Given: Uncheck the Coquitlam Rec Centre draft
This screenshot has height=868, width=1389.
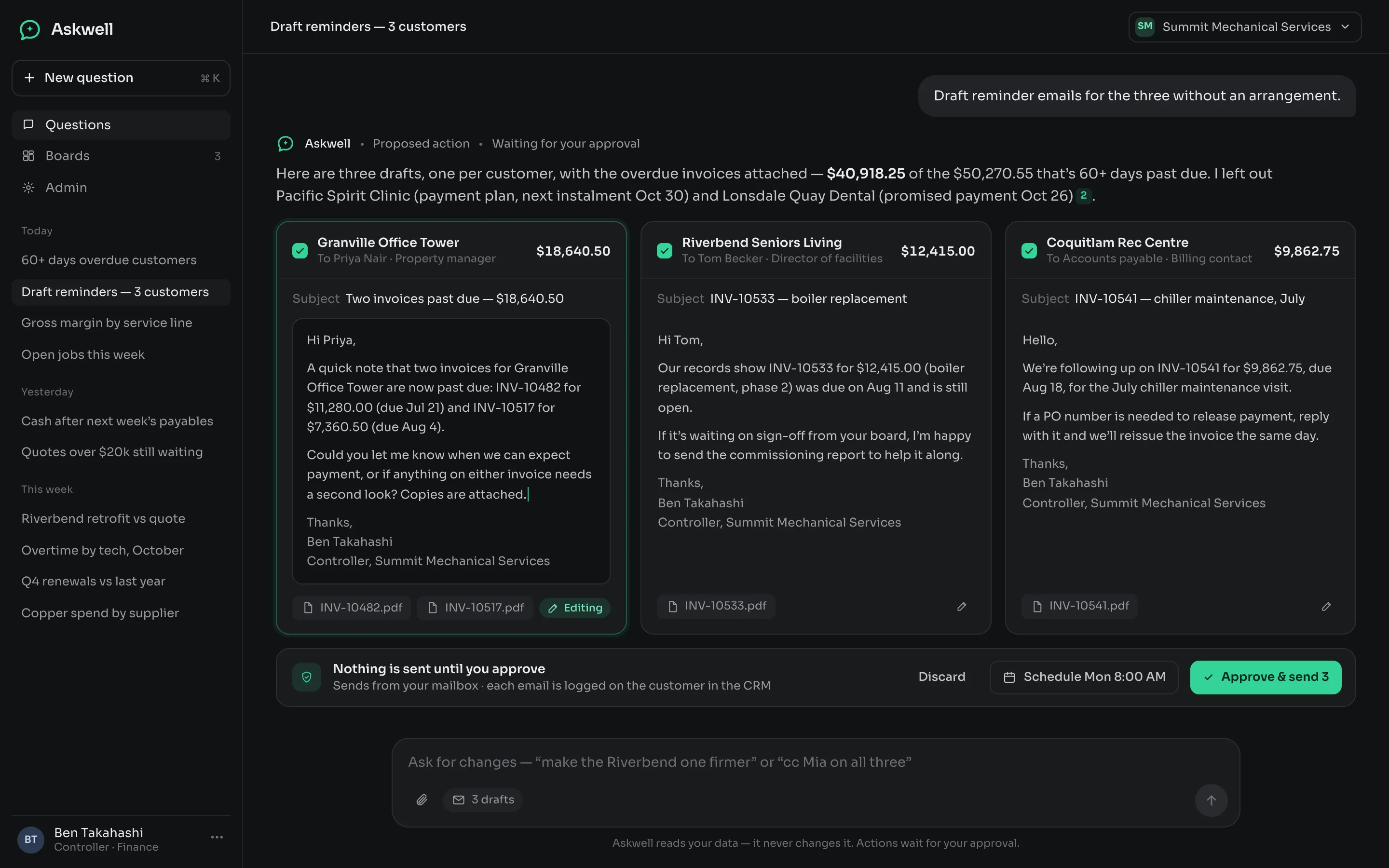Looking at the screenshot, I should pos(1029,251).
